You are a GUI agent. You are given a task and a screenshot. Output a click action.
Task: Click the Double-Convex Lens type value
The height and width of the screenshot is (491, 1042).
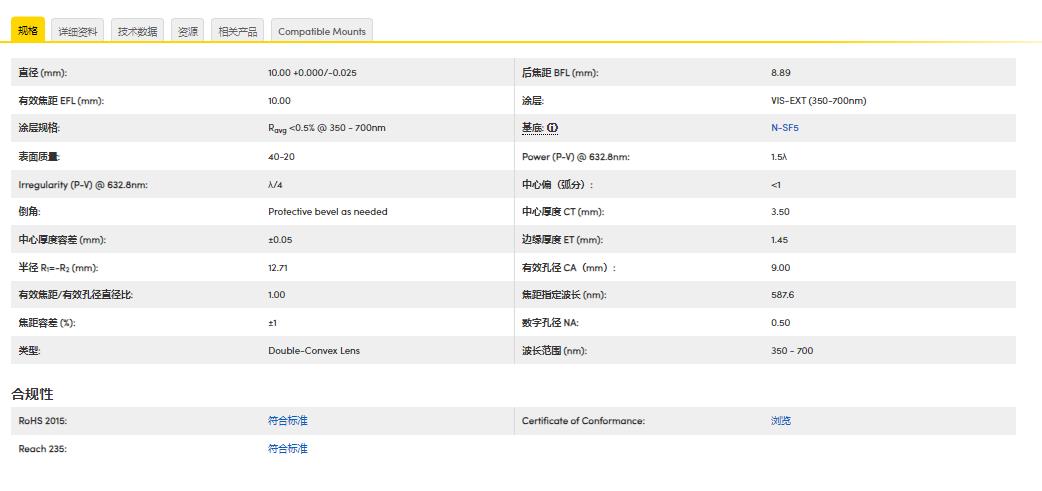(x=313, y=351)
